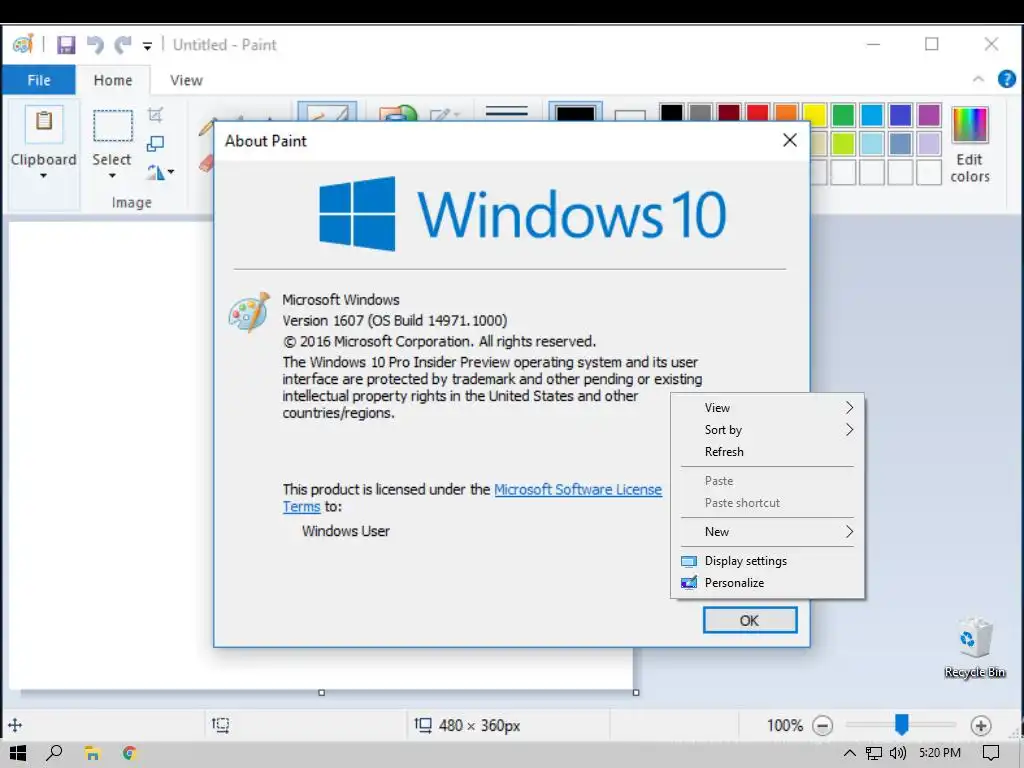Click the cursor position status icon

pyautogui.click(x=15, y=725)
